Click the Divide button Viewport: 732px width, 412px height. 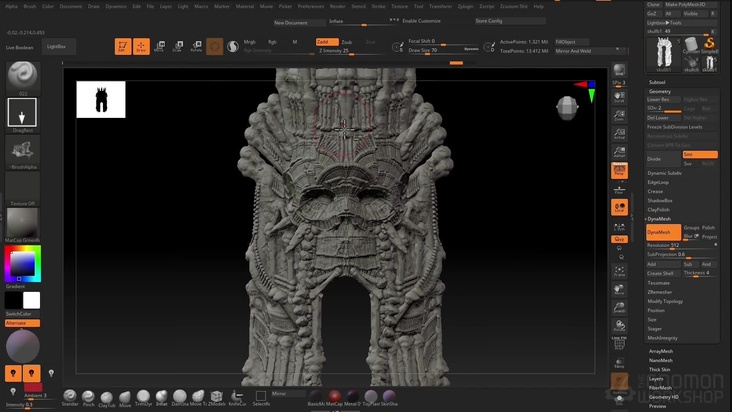point(663,159)
